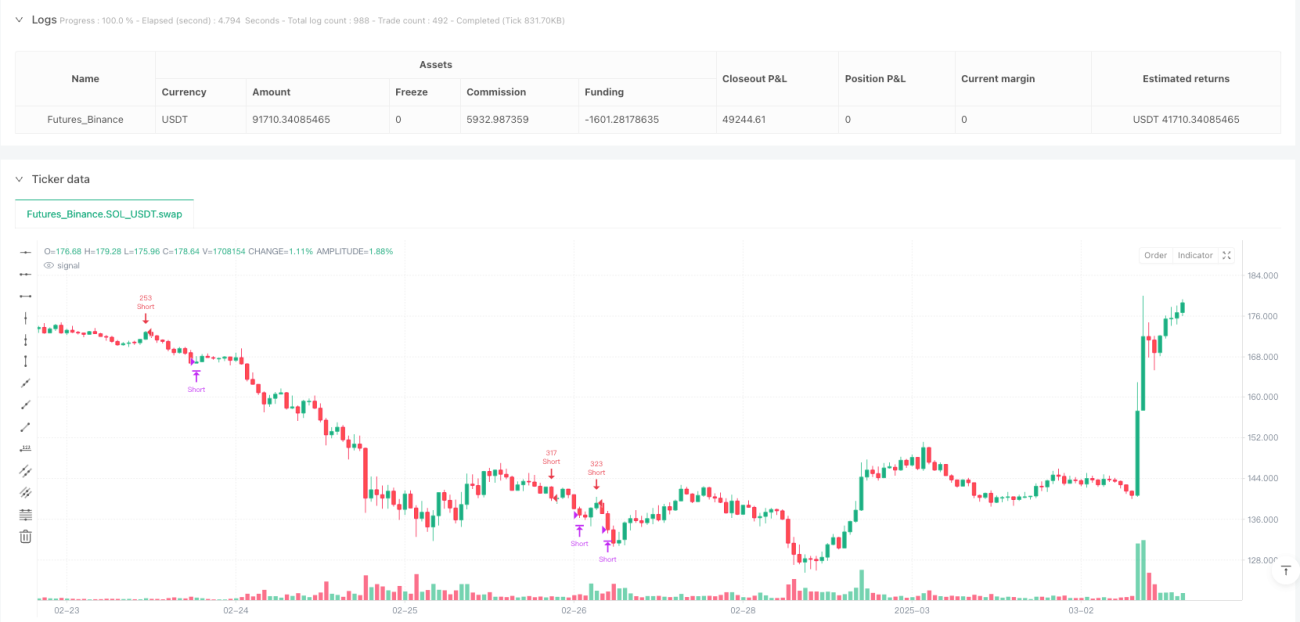Click the trash icon to remove drawings
The height and width of the screenshot is (622, 1300).
(x=26, y=537)
